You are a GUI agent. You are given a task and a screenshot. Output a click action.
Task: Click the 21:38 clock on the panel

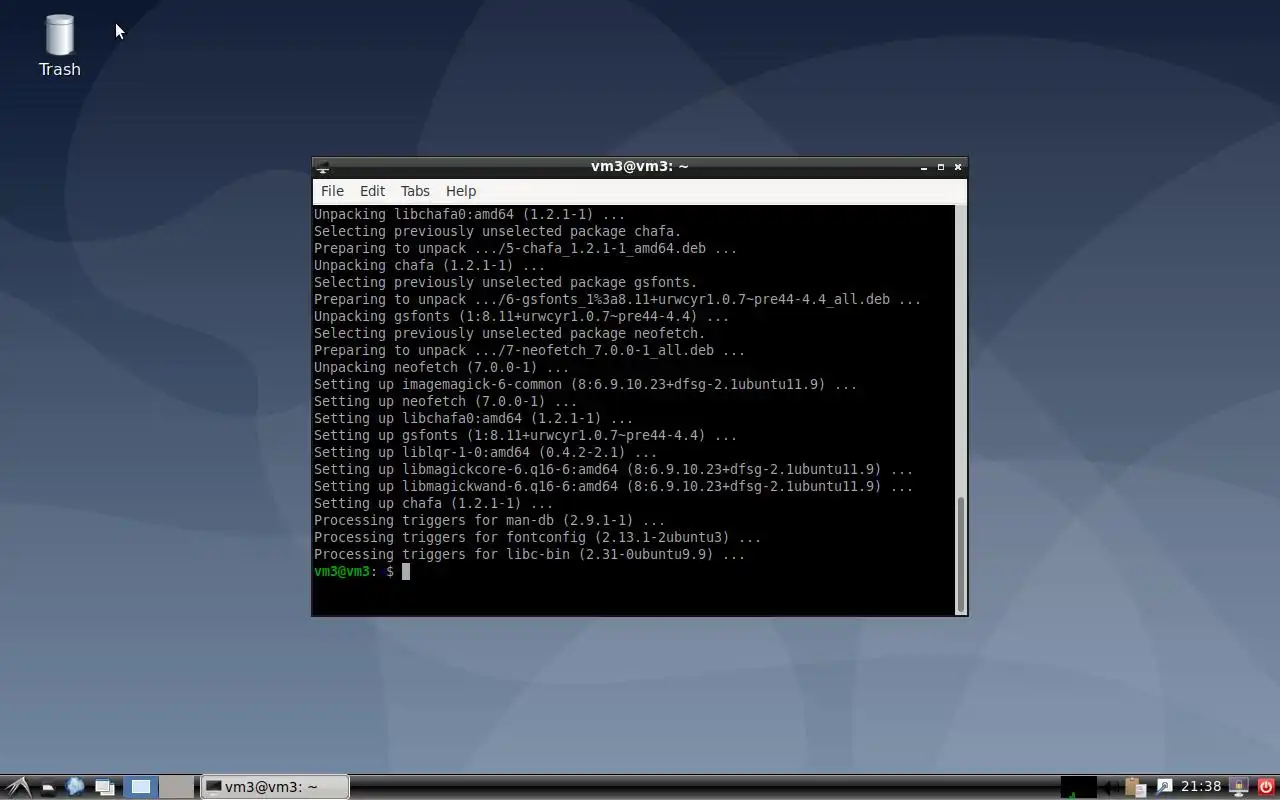coord(1201,787)
